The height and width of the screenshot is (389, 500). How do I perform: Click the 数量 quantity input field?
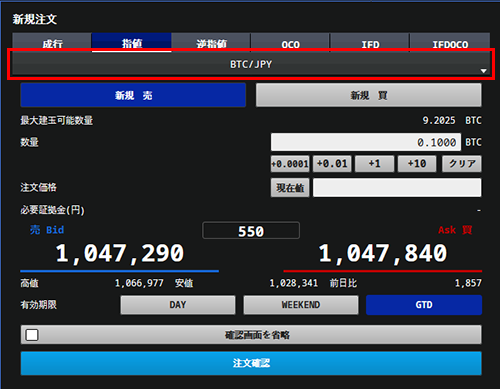[x=366, y=142]
